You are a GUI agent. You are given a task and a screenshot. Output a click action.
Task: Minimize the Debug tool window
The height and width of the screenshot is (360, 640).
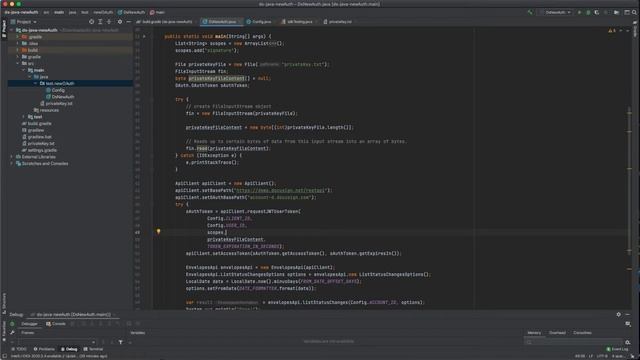(x=627, y=314)
